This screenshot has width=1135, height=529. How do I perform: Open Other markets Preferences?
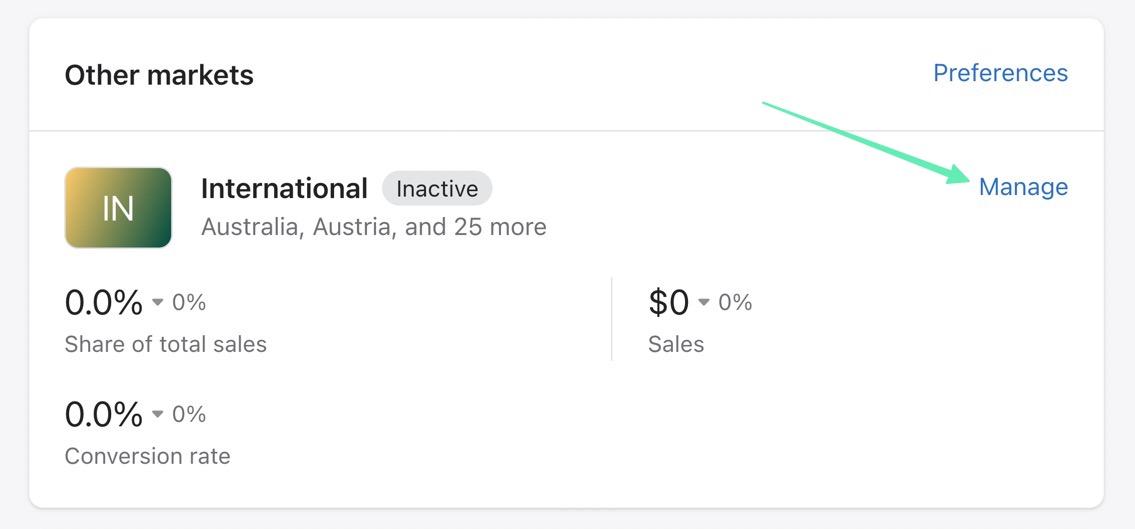[1000, 73]
